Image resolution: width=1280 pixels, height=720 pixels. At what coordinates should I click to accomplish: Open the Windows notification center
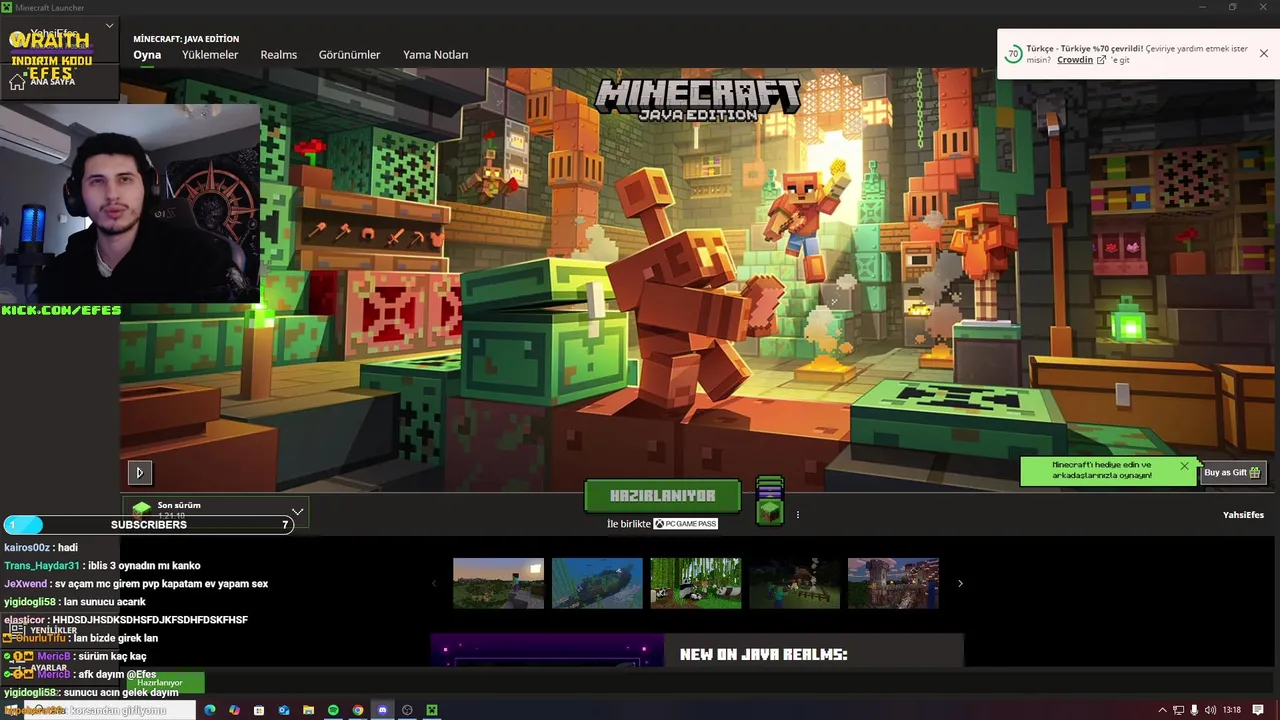(x=1258, y=710)
